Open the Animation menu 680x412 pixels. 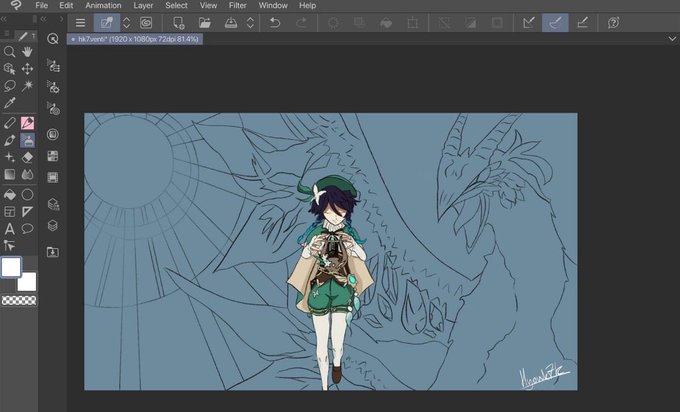103,6
